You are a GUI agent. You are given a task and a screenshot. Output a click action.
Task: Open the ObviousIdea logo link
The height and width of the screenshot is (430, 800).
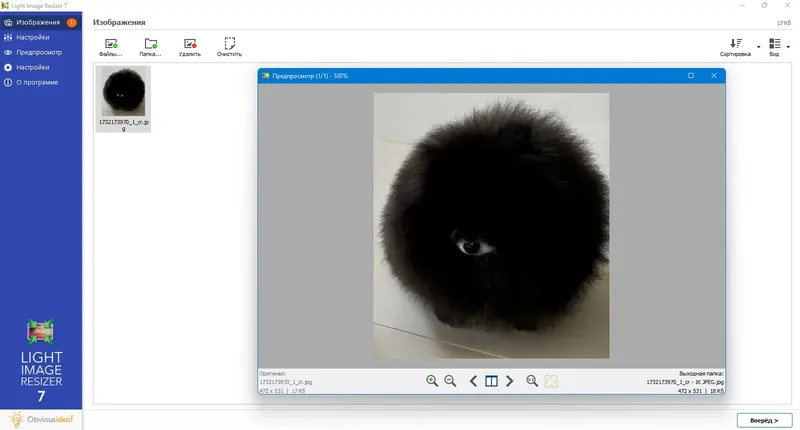pyautogui.click(x=41, y=419)
